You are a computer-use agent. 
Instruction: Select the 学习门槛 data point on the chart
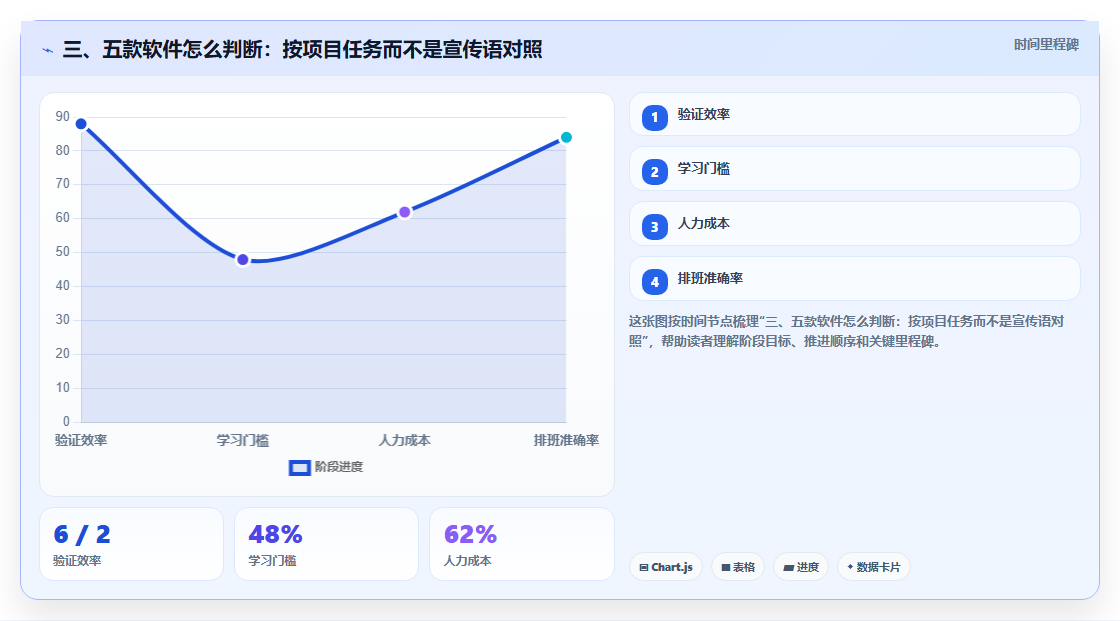pos(243,259)
